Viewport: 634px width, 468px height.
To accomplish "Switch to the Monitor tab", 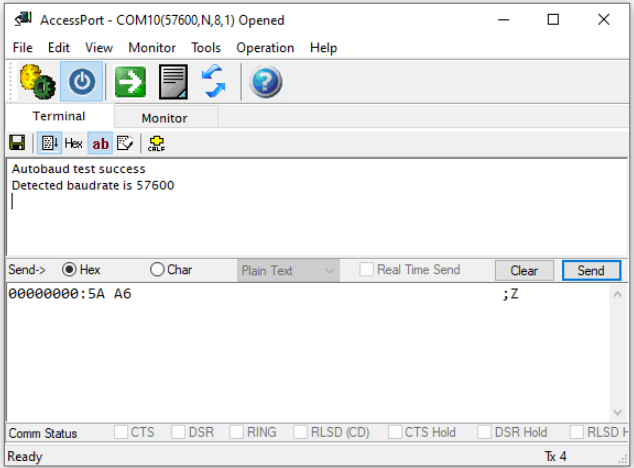I will (x=165, y=118).
